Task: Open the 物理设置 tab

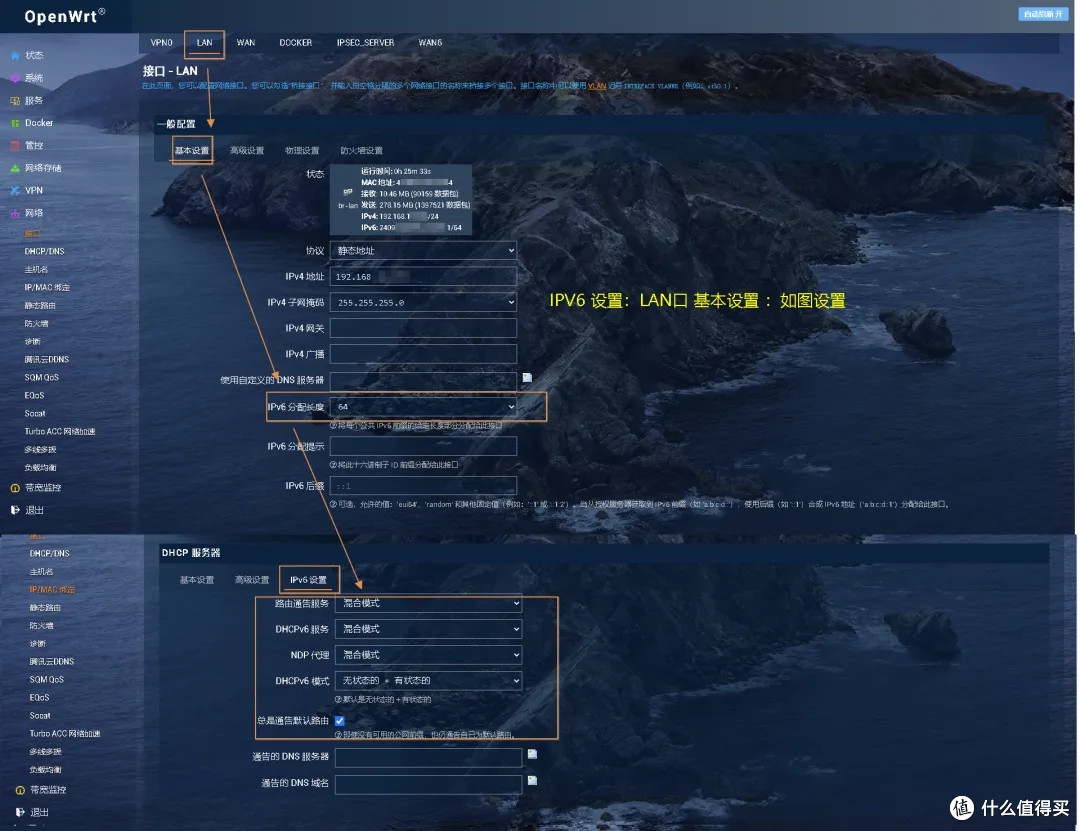Action: point(302,151)
